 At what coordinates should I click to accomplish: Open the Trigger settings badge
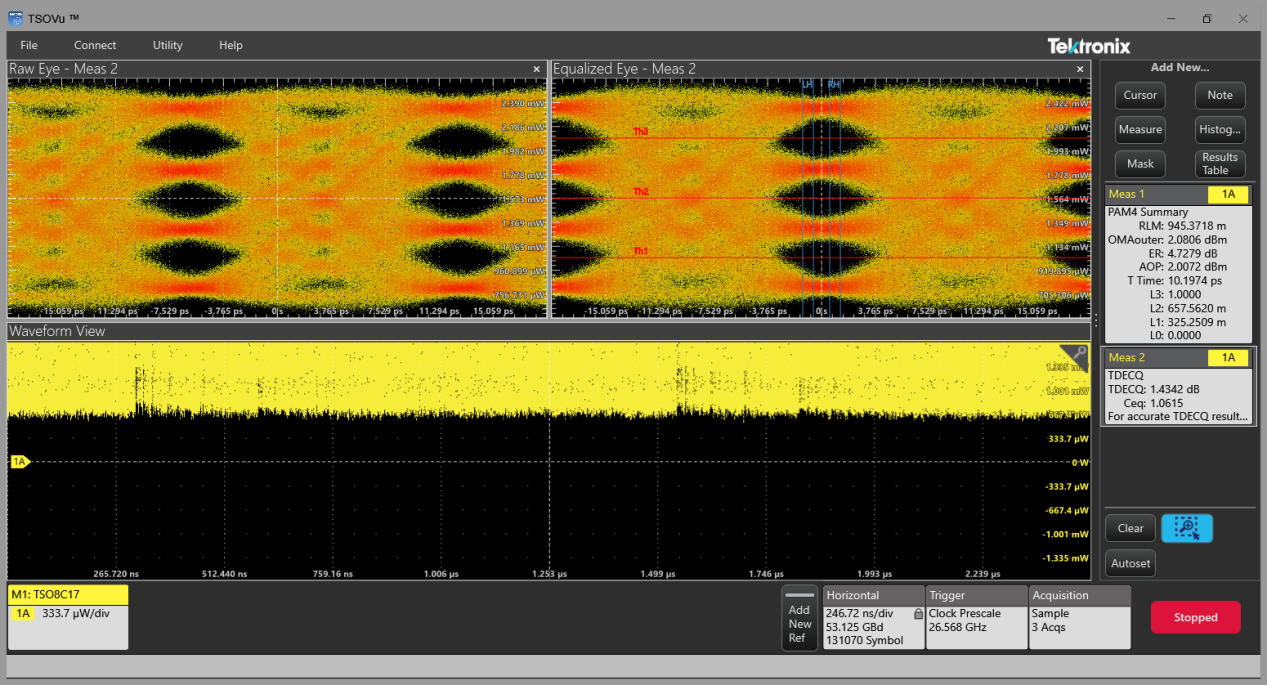[976, 618]
